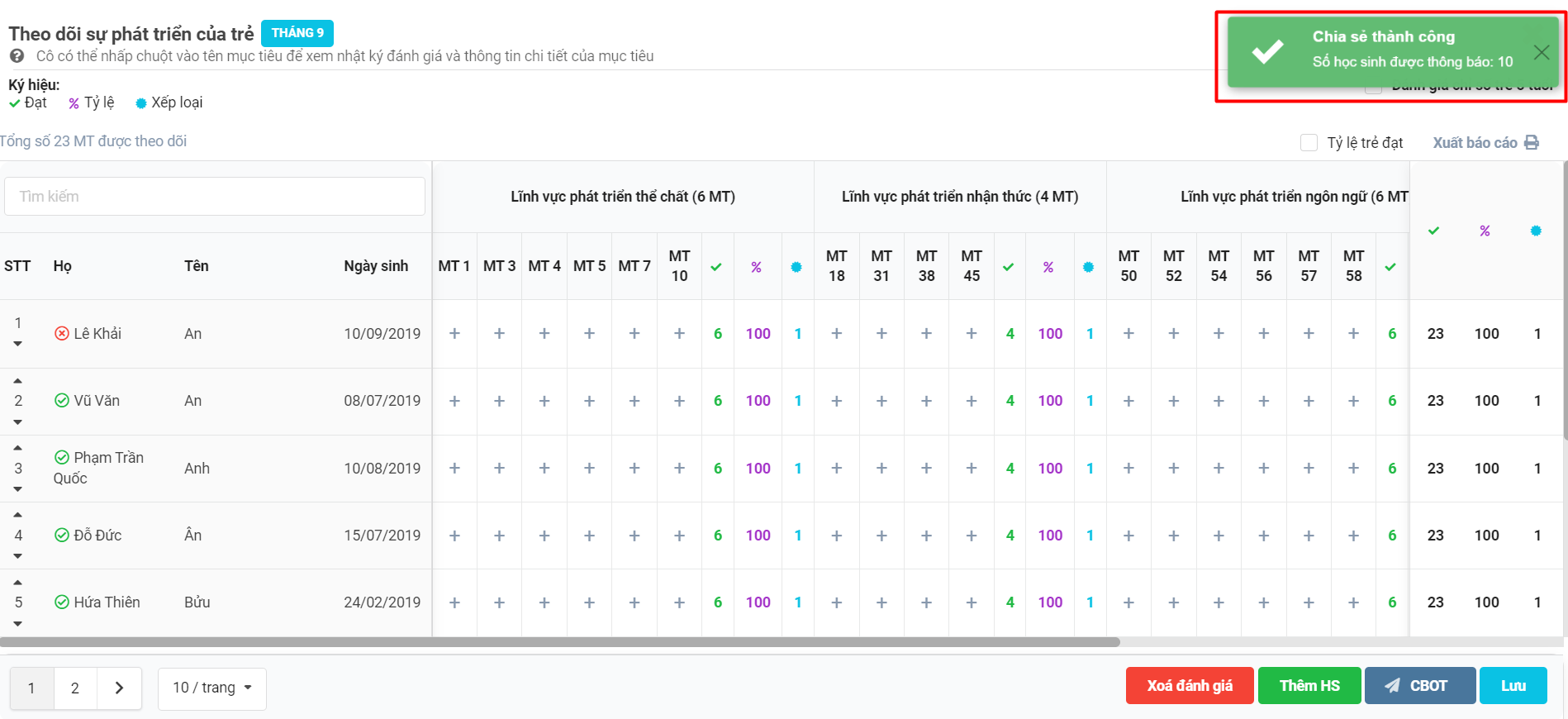1568x719 pixels.
Task: Go to page 2
Action: click(75, 688)
